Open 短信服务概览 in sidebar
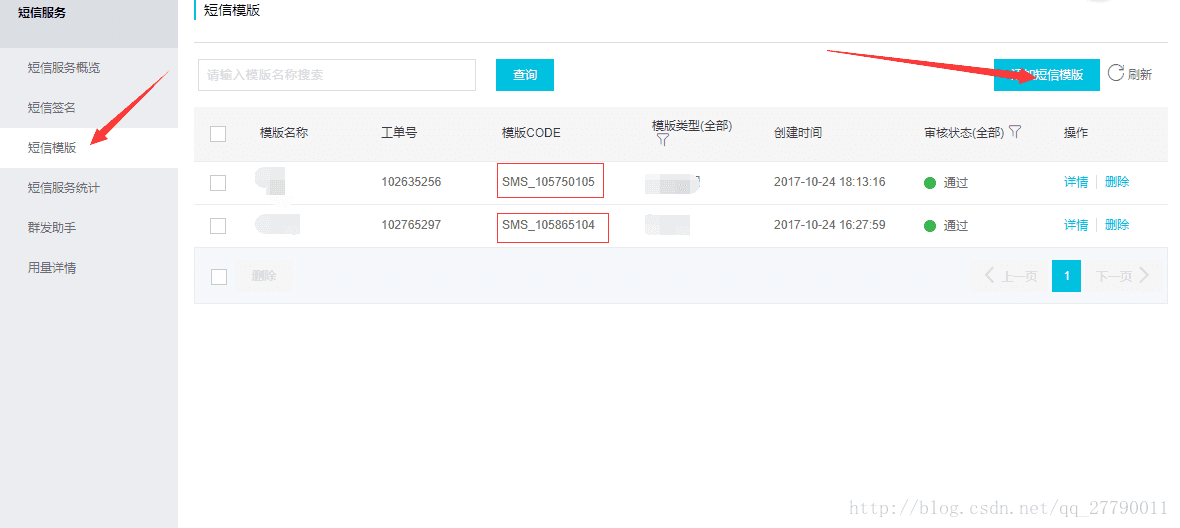The height and width of the screenshot is (528, 1180). [x=64, y=68]
